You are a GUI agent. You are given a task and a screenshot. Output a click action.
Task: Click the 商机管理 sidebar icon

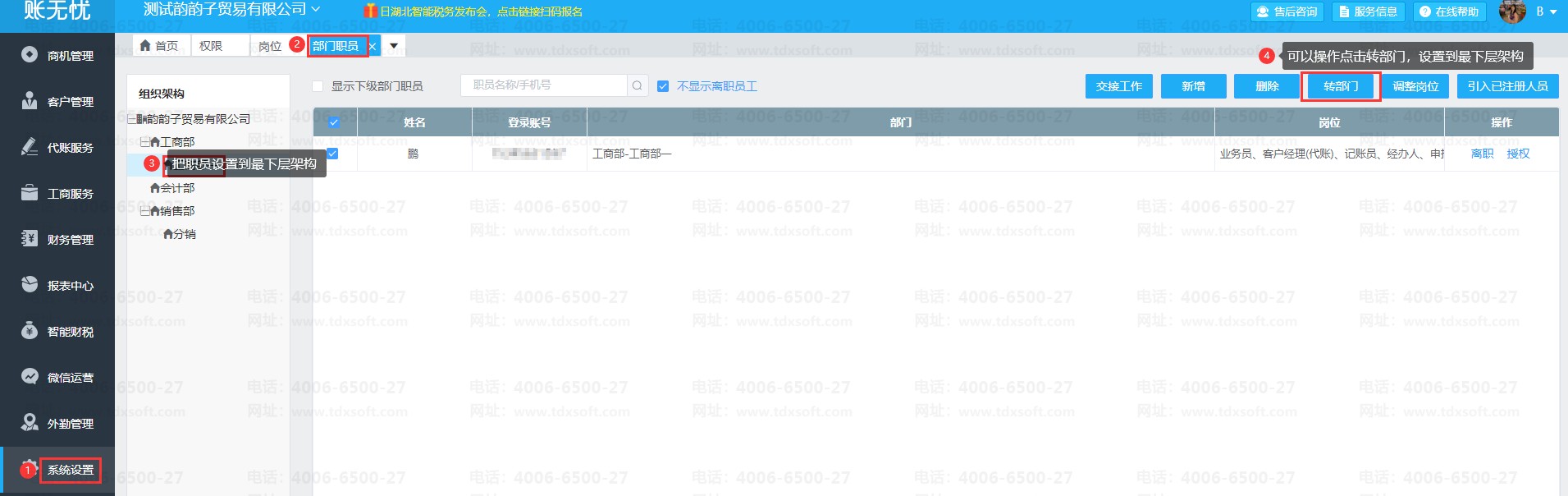[30, 55]
